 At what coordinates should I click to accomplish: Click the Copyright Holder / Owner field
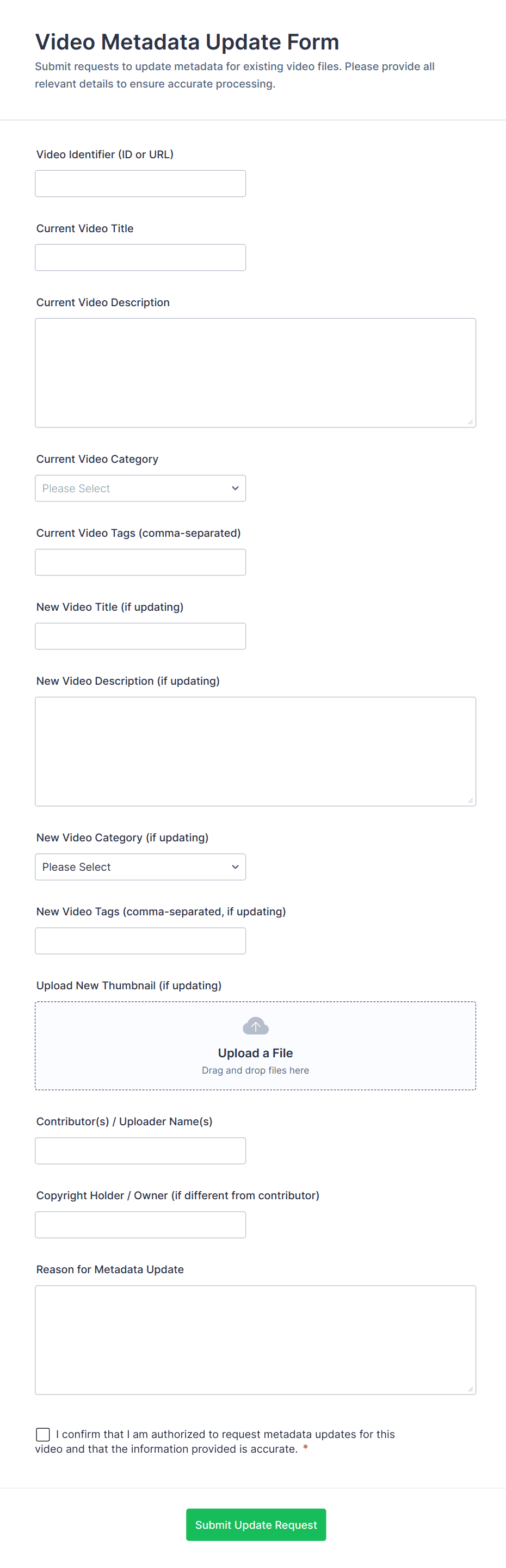tap(140, 1225)
